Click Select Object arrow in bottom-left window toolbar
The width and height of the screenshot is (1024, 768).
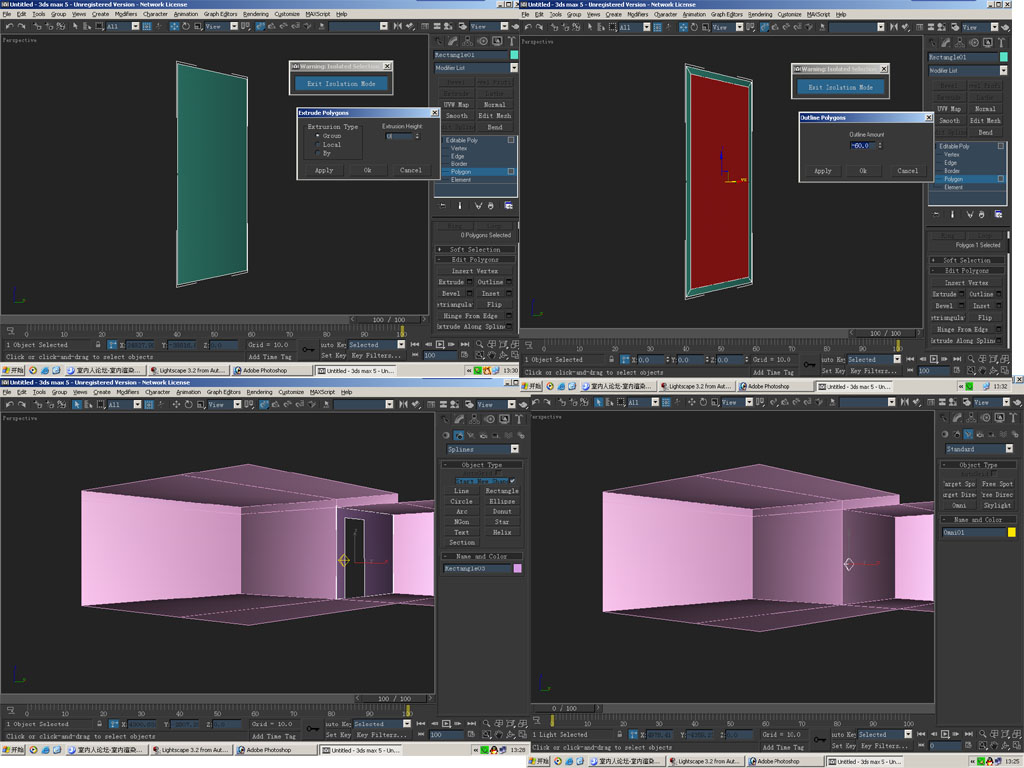point(76,404)
